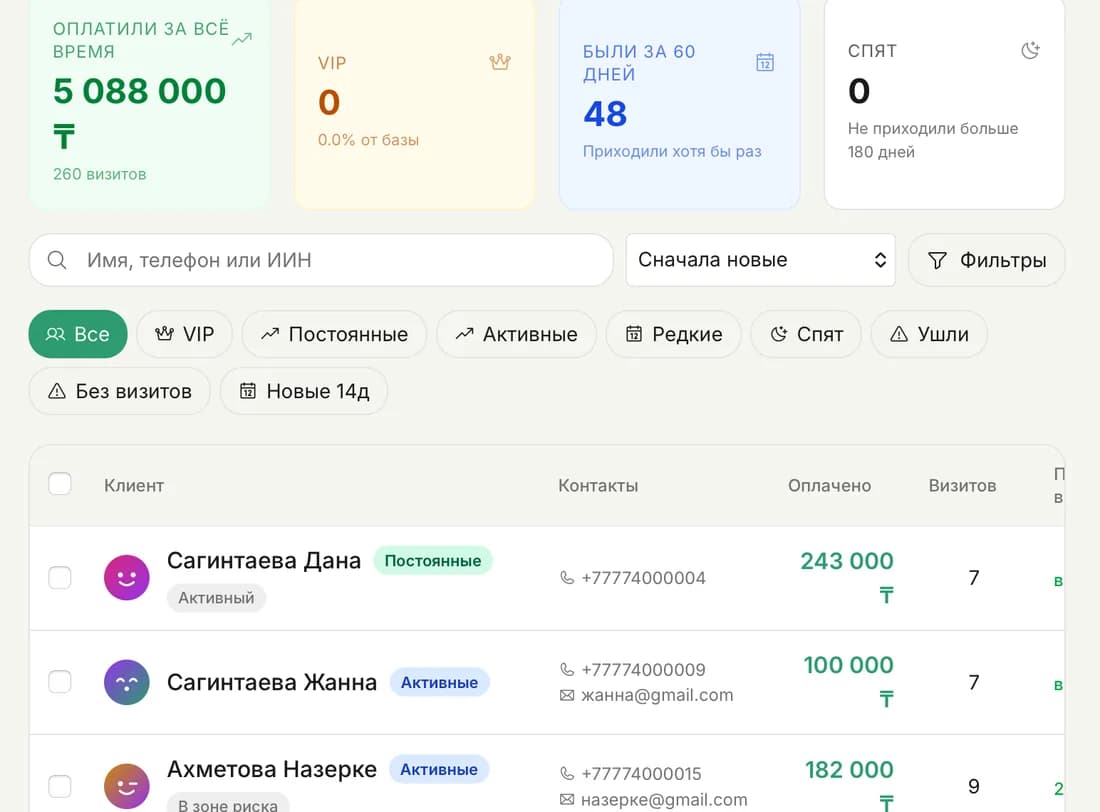Click the email жанна@gmail.com

657,695
